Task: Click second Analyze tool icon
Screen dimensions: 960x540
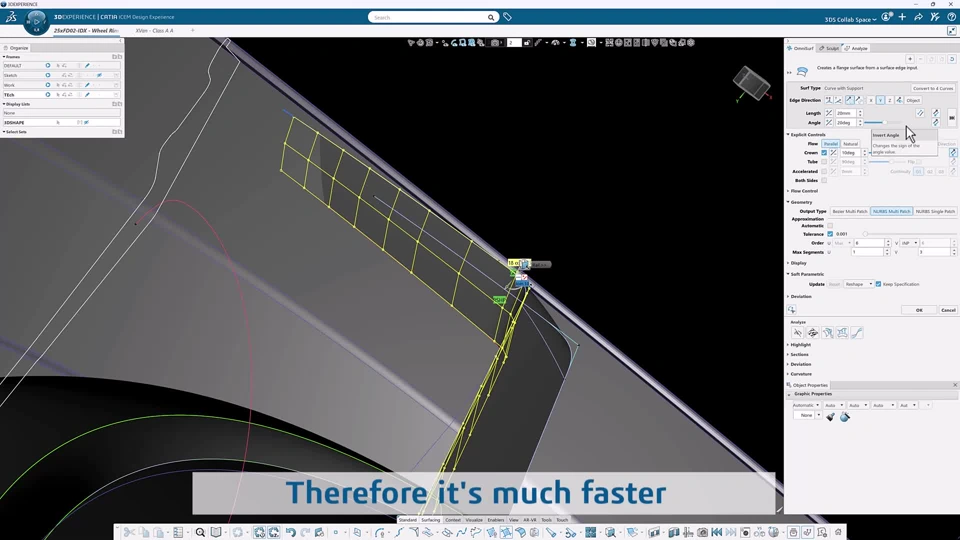Action: pyautogui.click(x=812, y=332)
